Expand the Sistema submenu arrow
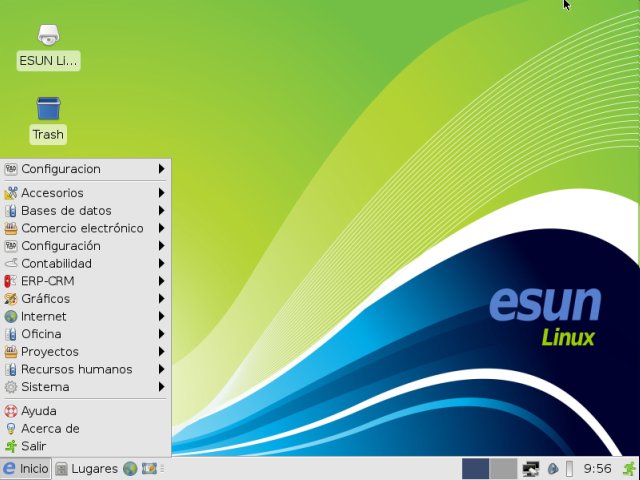 162,387
